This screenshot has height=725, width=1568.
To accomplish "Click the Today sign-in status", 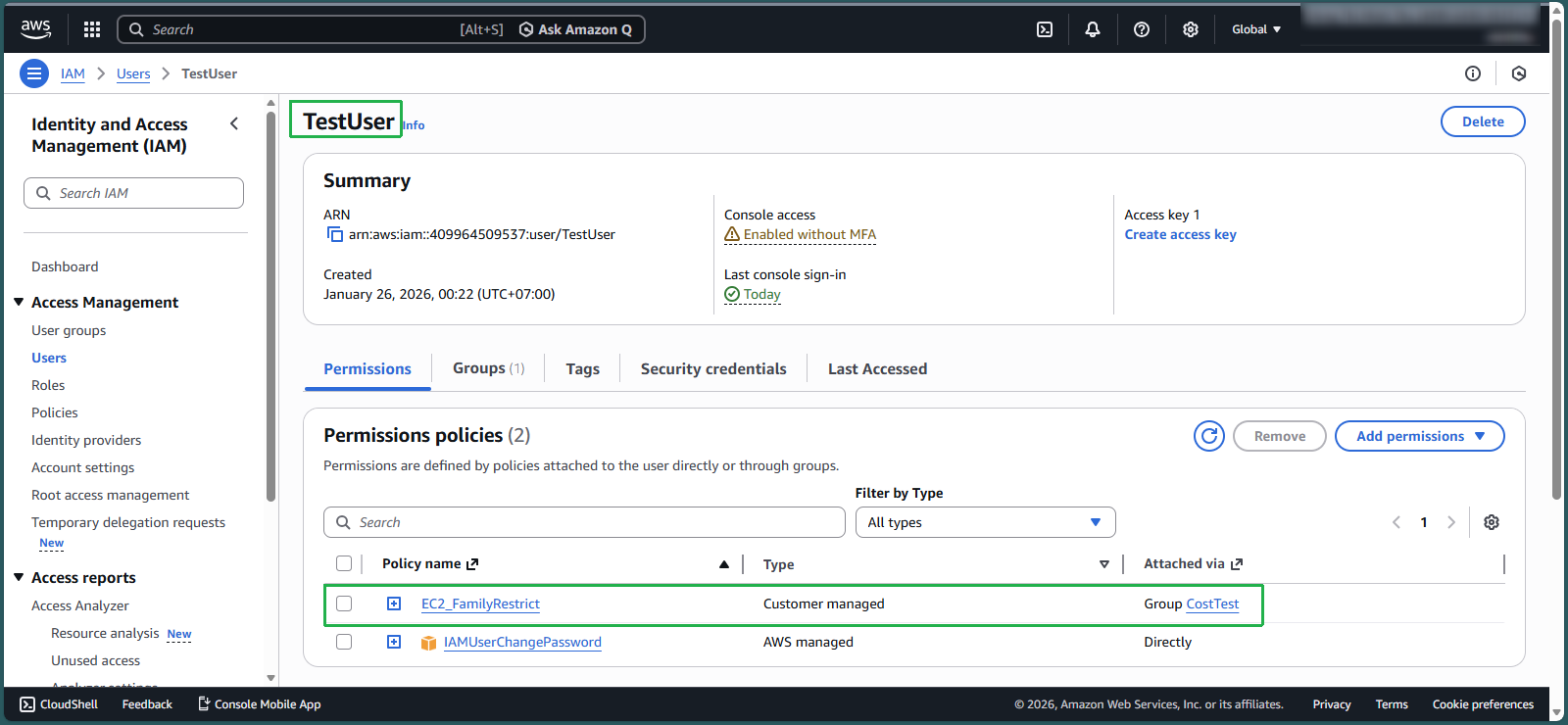I will 753,294.
